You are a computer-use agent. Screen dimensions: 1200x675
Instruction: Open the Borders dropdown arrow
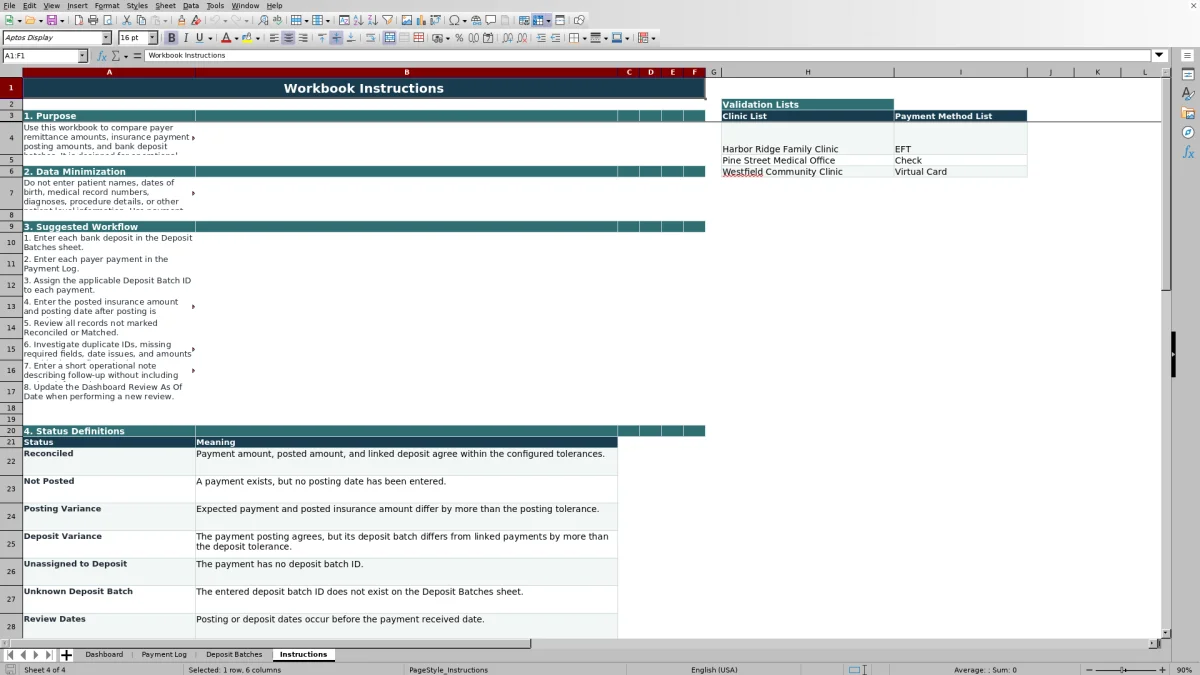585,38
